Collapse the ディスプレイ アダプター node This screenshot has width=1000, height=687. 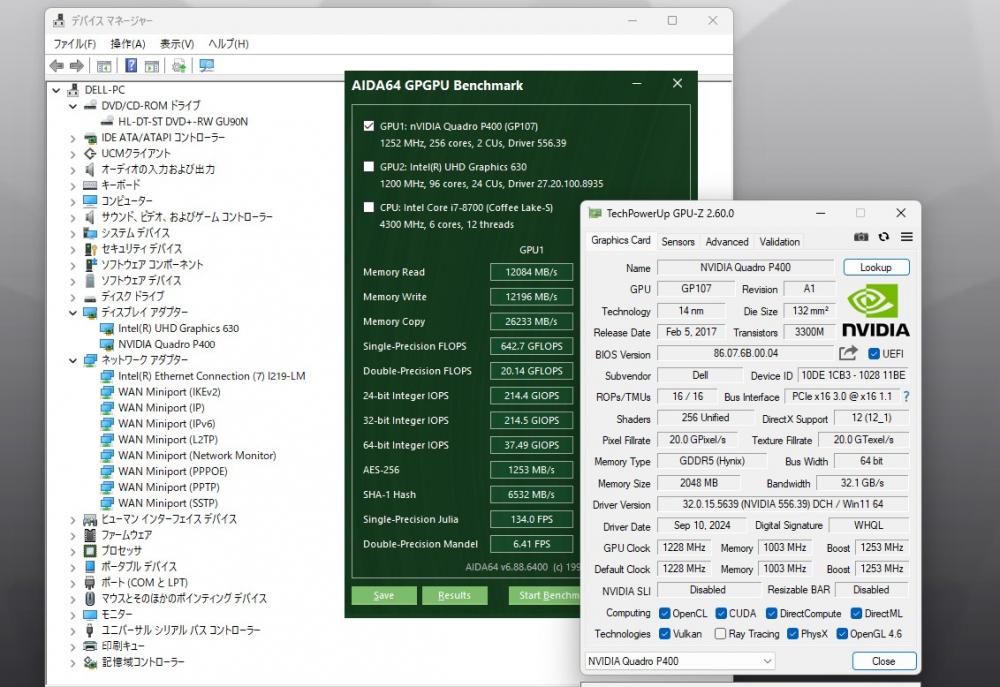tap(73, 313)
